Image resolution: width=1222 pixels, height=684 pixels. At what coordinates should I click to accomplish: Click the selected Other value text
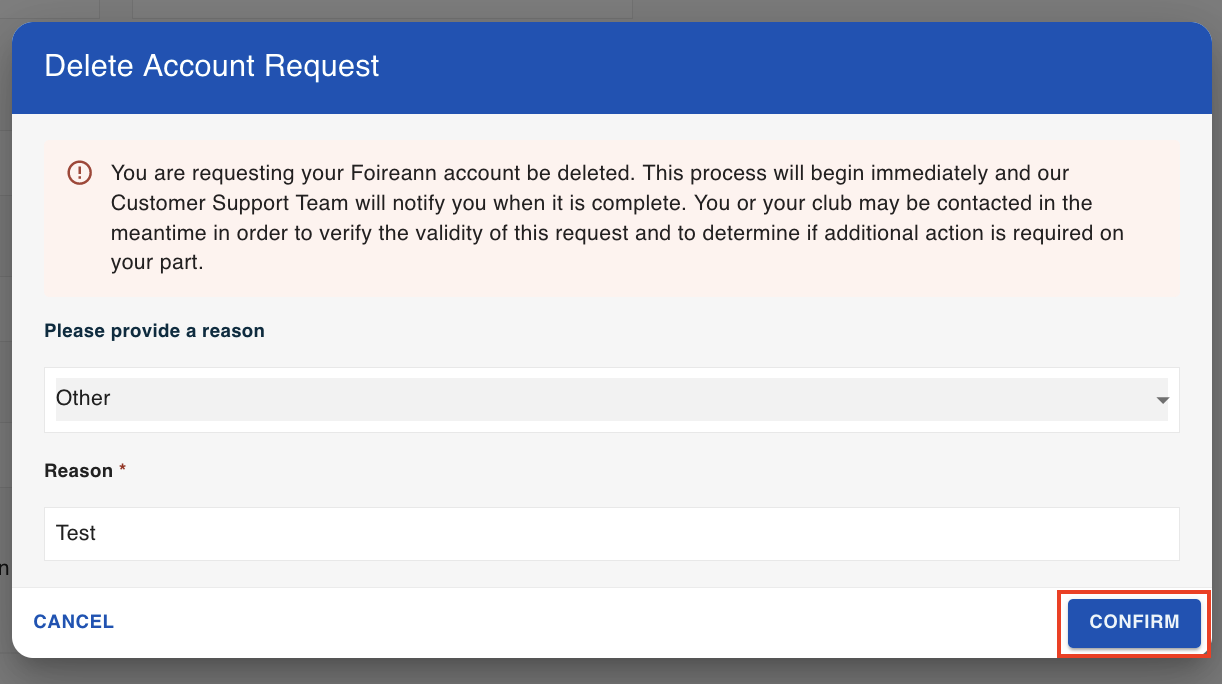tap(83, 398)
